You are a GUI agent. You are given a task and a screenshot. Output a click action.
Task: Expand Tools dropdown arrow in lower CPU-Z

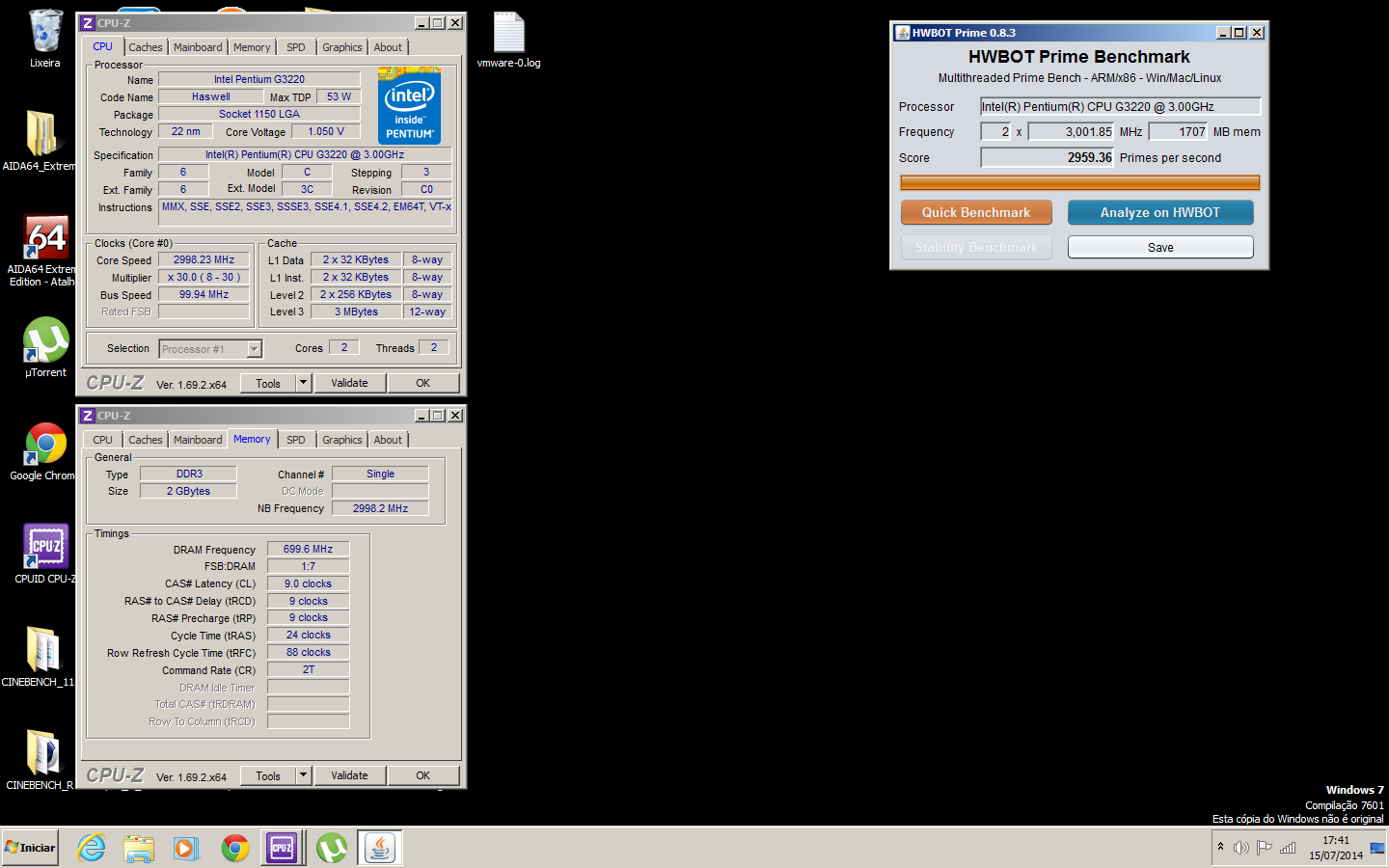(303, 775)
